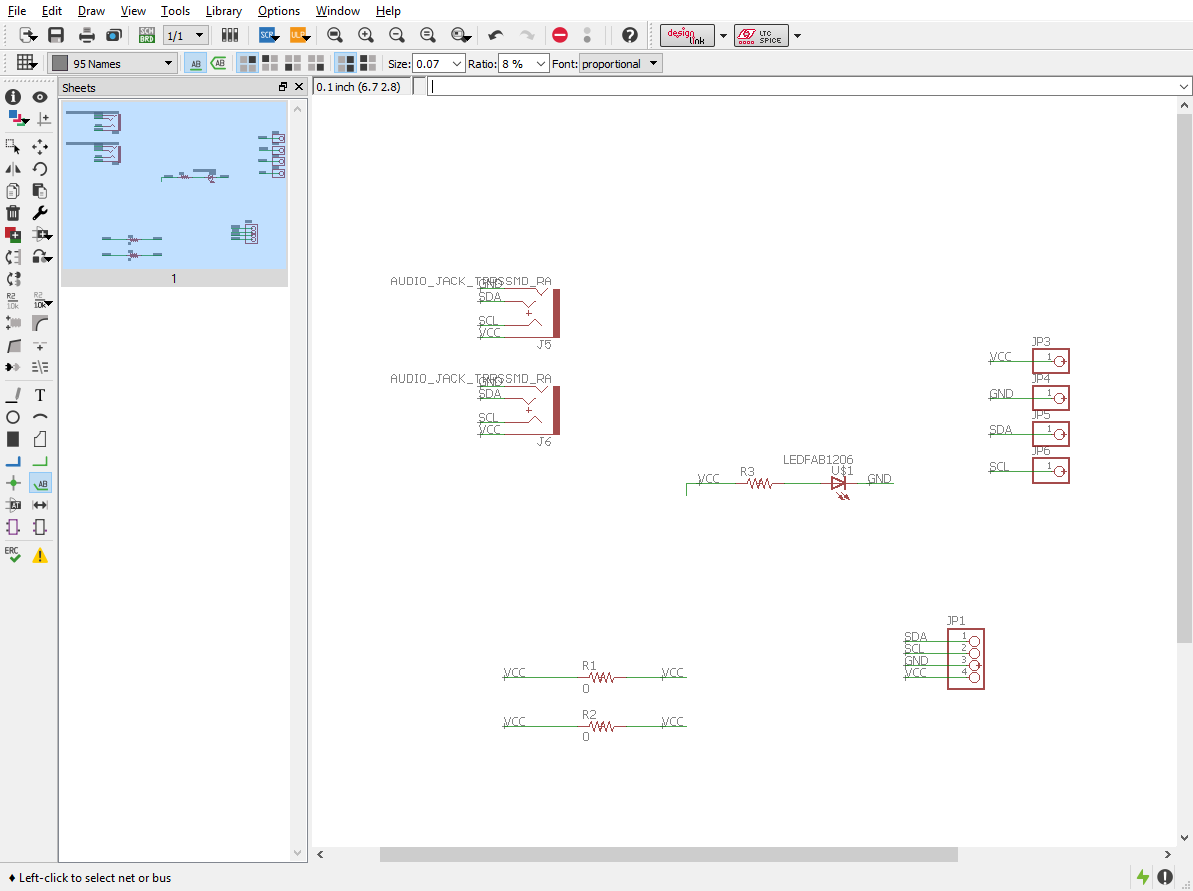Viewport: 1193px width, 891px height.
Task: Open the grid settings dropdown
Action: pos(27,63)
